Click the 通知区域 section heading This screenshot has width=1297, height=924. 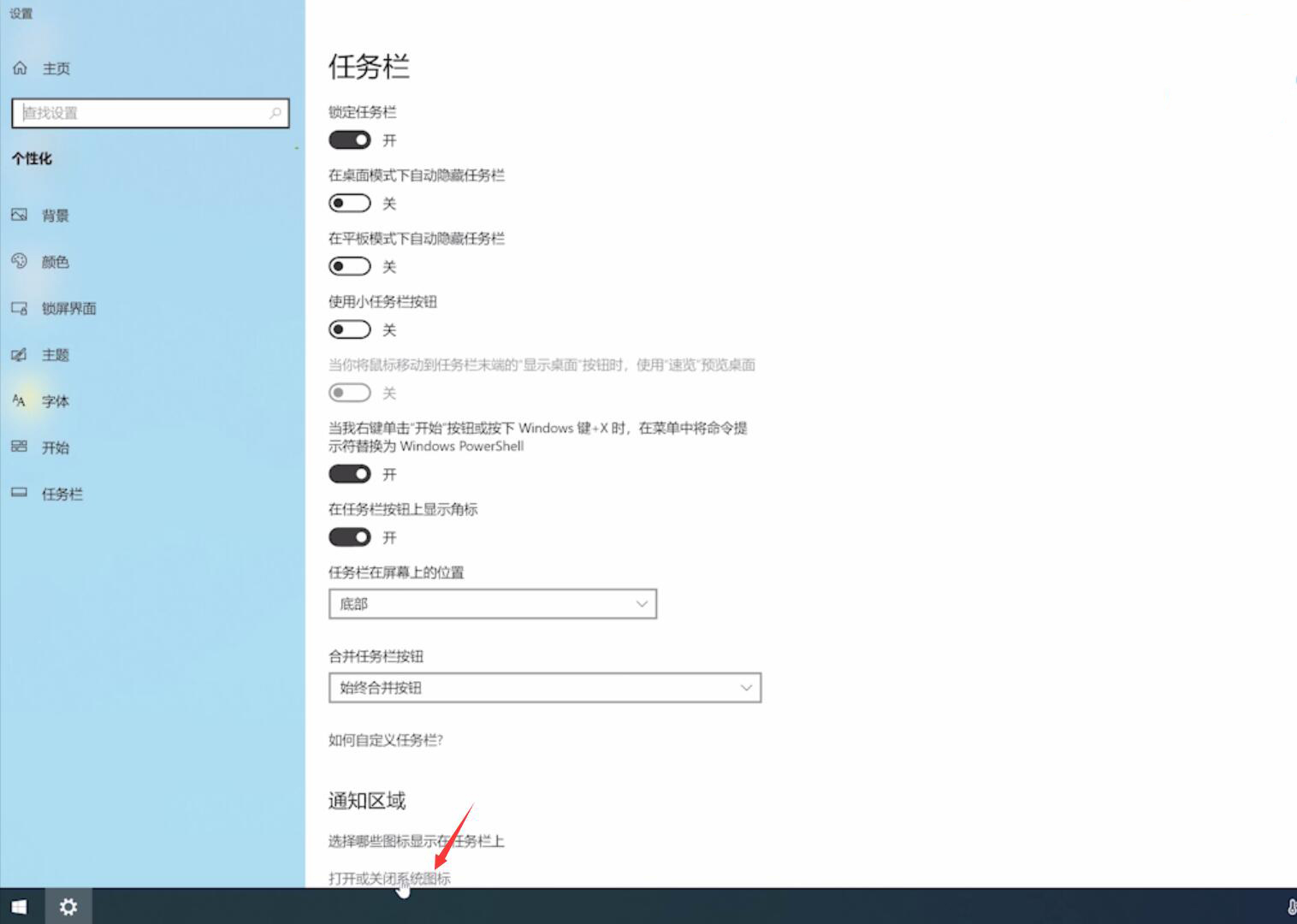[367, 801]
